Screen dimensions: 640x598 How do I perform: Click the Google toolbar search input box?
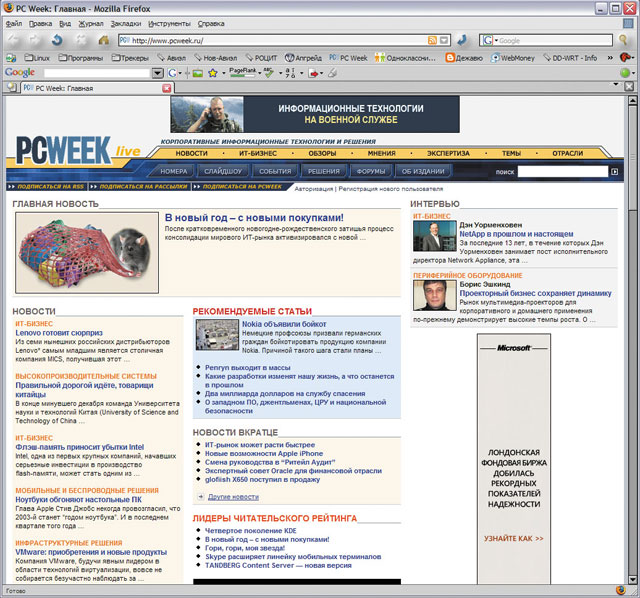coord(98,73)
